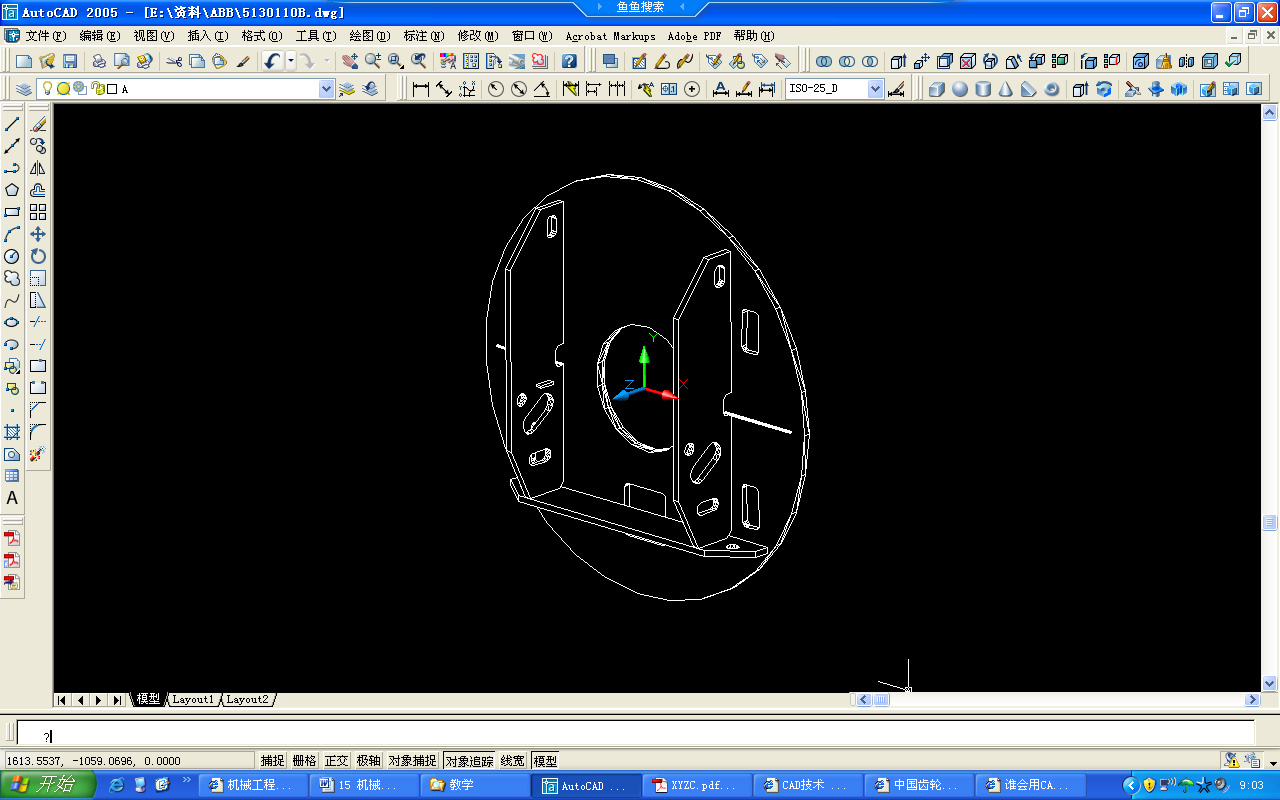The height and width of the screenshot is (800, 1280).
Task: Open the 视图(V) menu
Action: pos(154,36)
